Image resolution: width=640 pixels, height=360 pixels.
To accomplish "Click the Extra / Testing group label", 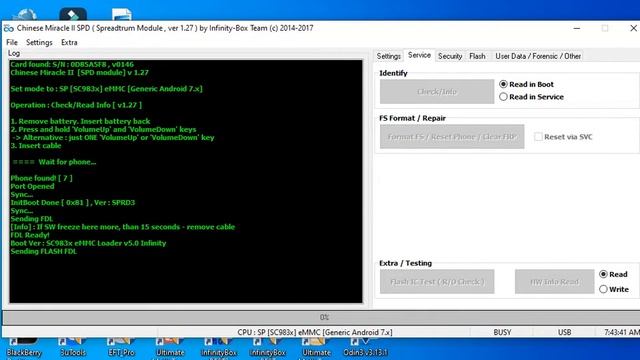I will click(405, 263).
